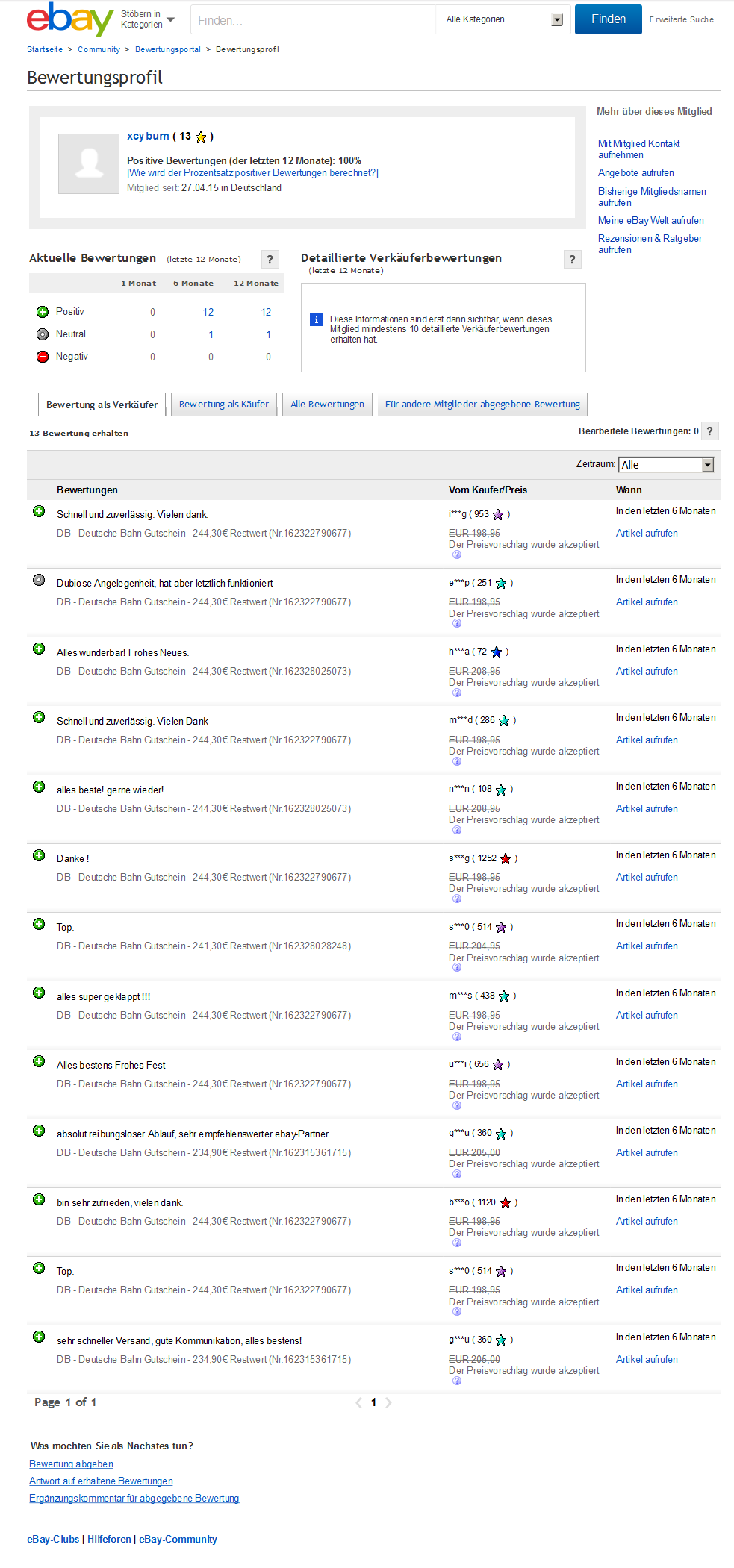This screenshot has width=734, height=1568.
Task: Click in the Finden search field
Action: tap(314, 20)
